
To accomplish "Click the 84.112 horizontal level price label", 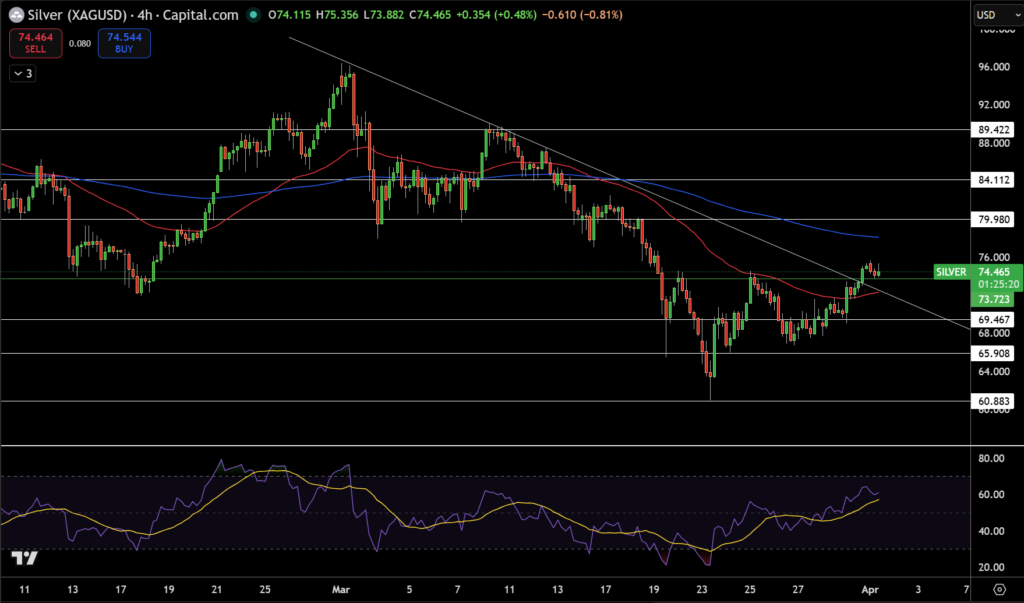I will tap(994, 180).
